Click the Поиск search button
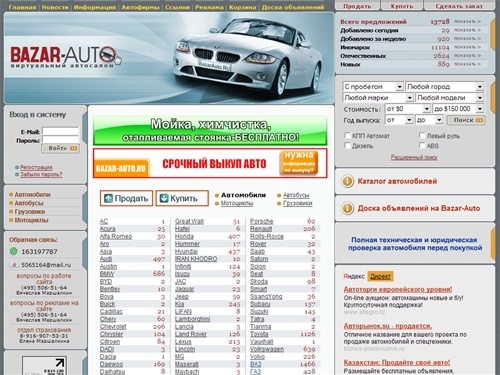 pyautogui.click(x=466, y=120)
